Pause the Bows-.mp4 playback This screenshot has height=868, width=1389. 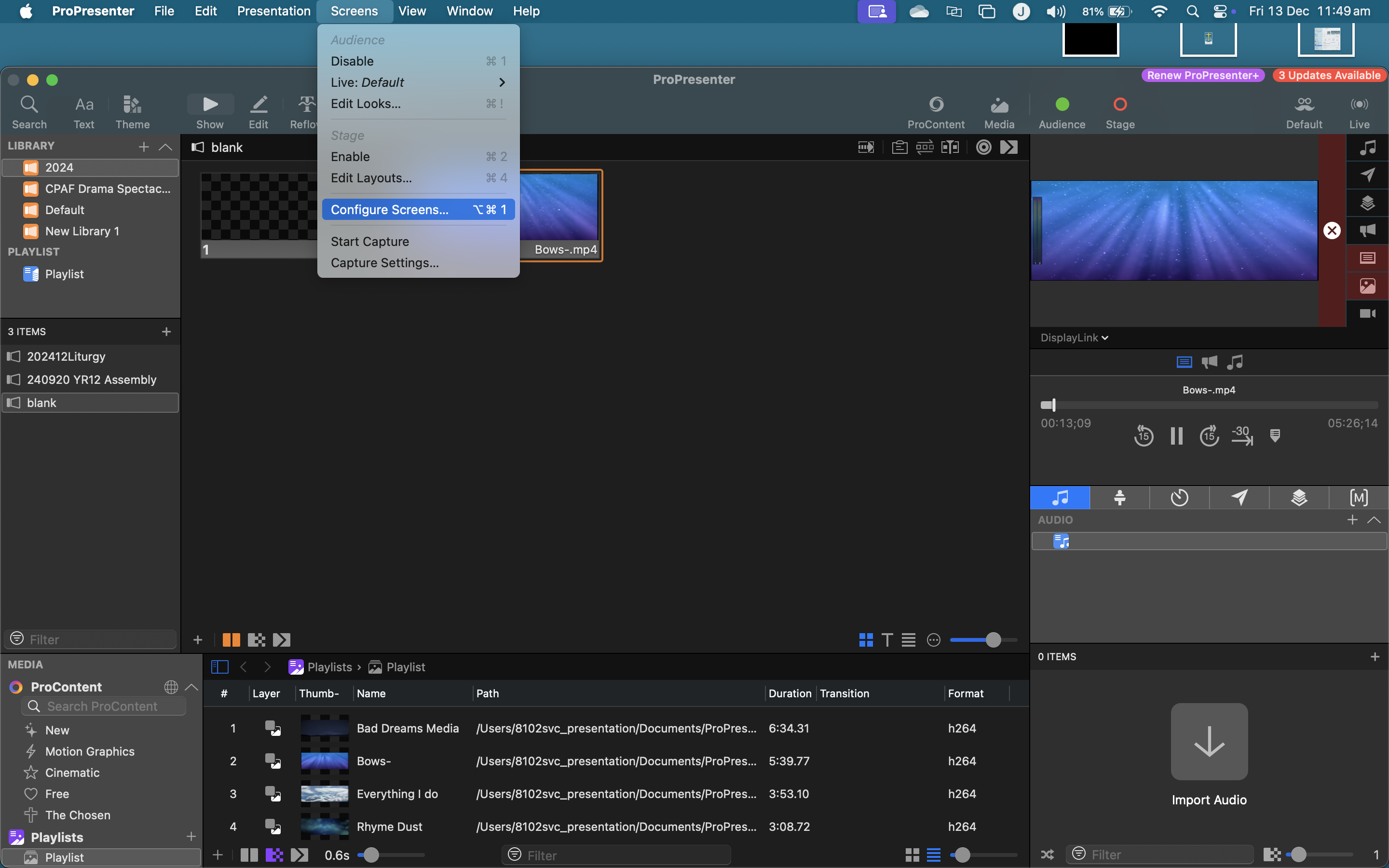pos(1176,436)
